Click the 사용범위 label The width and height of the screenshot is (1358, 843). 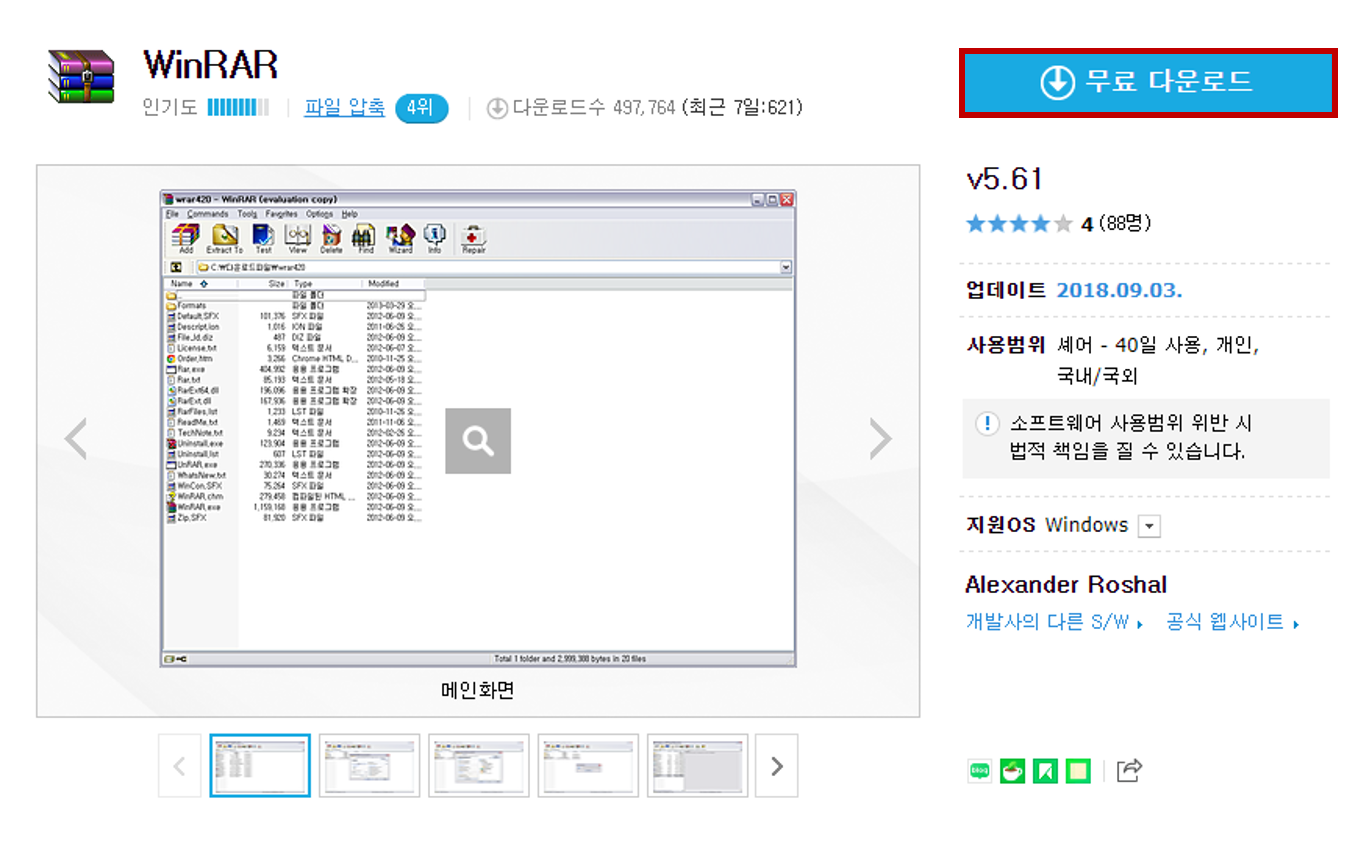[x=1005, y=346]
